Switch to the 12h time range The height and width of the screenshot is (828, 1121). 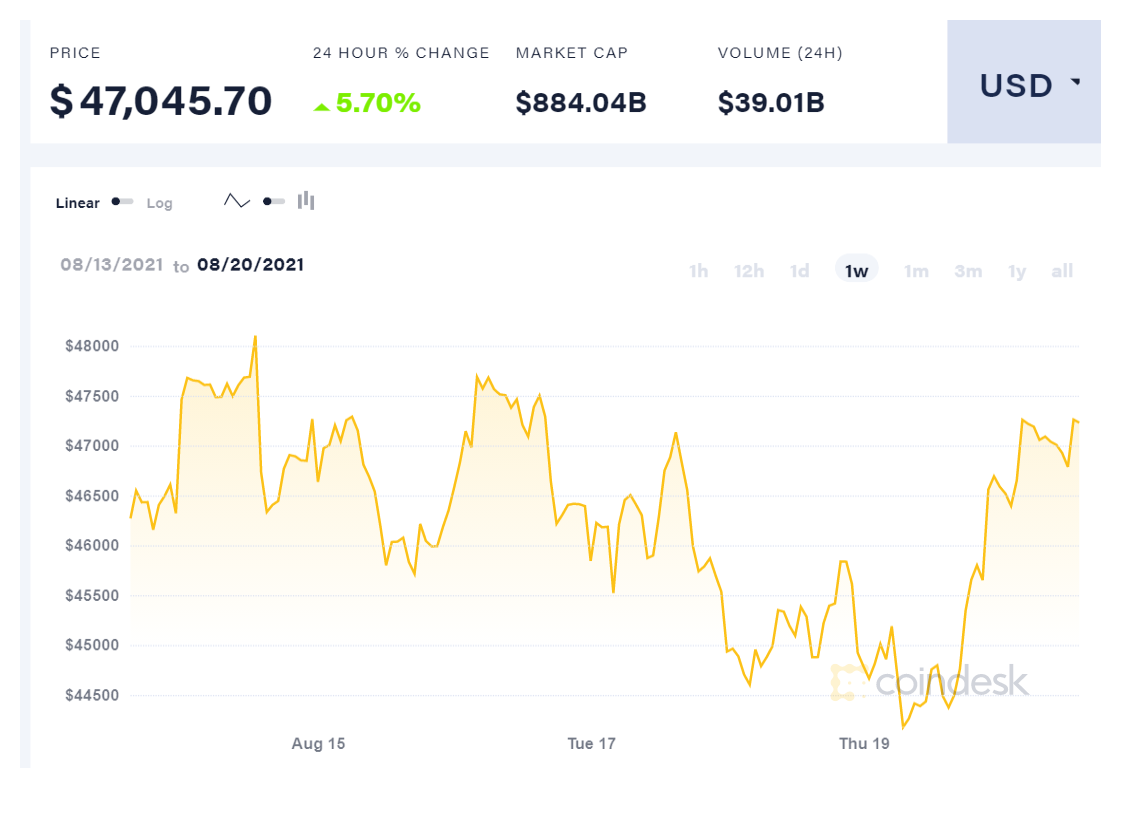749,271
